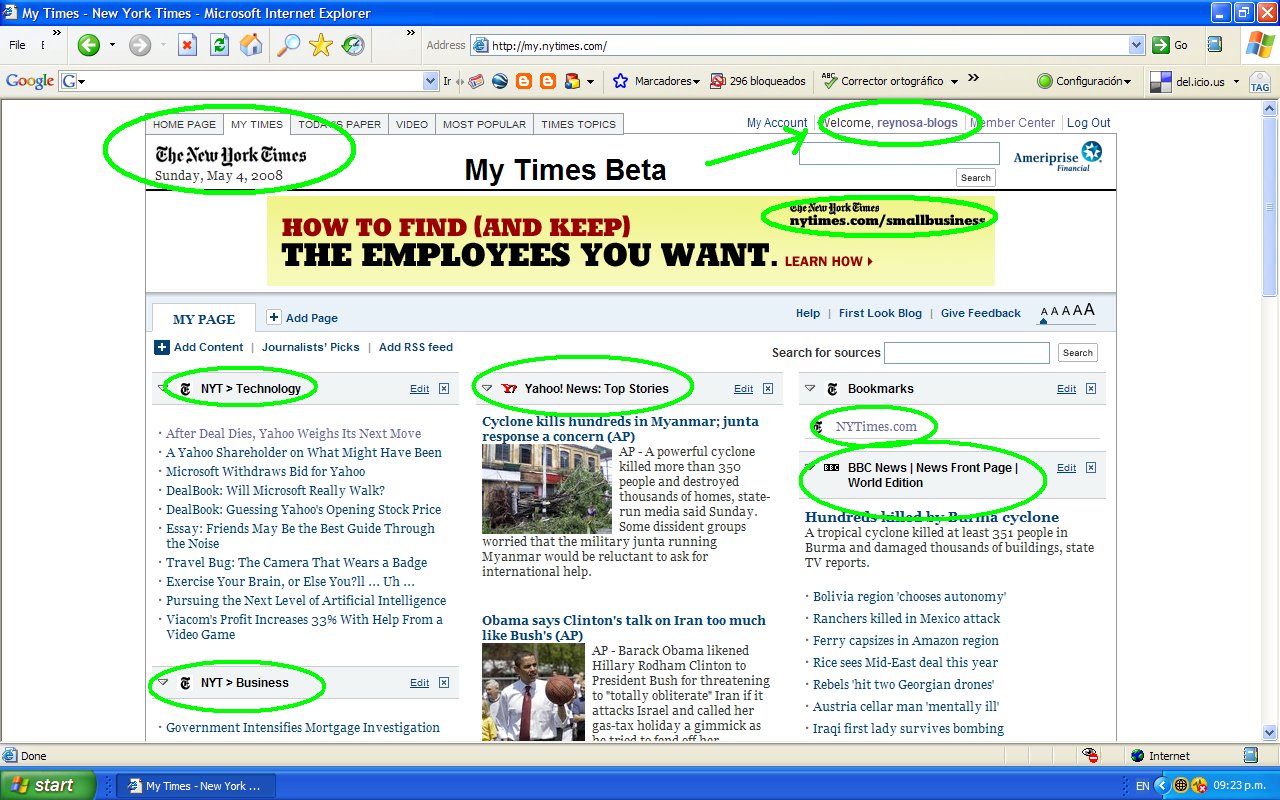Viewport: 1280px width, 800px height.
Task: Open the My Account link
Action: [x=777, y=123]
